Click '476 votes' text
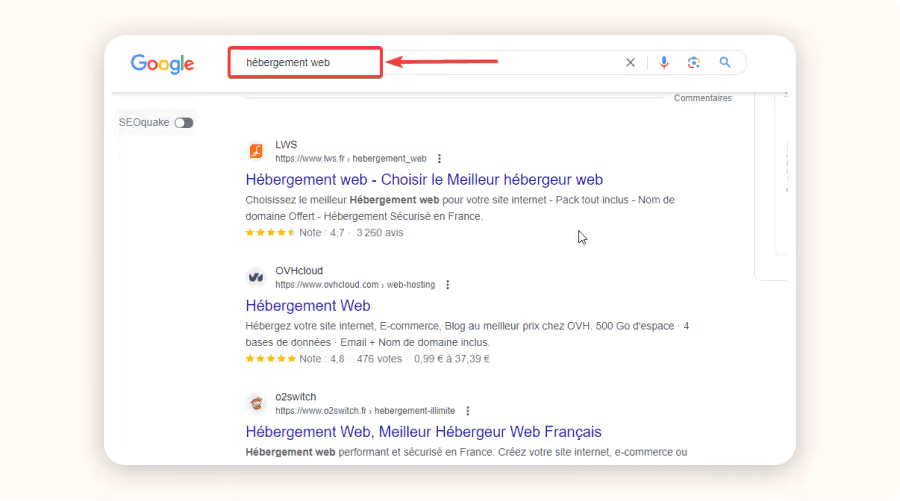Screen dimensions: 900x501 379,359
